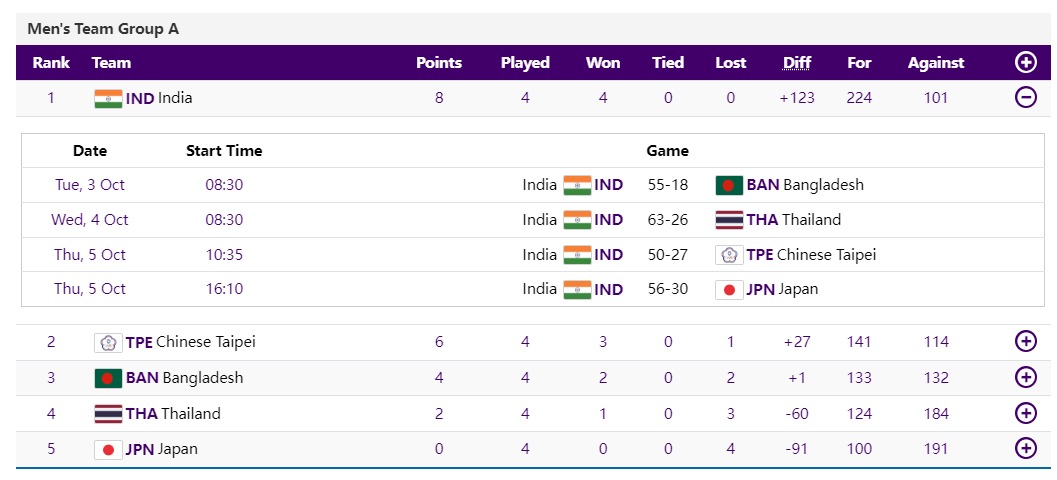Click the Diff column header
The image size is (1057, 480).
pyautogui.click(x=797, y=62)
